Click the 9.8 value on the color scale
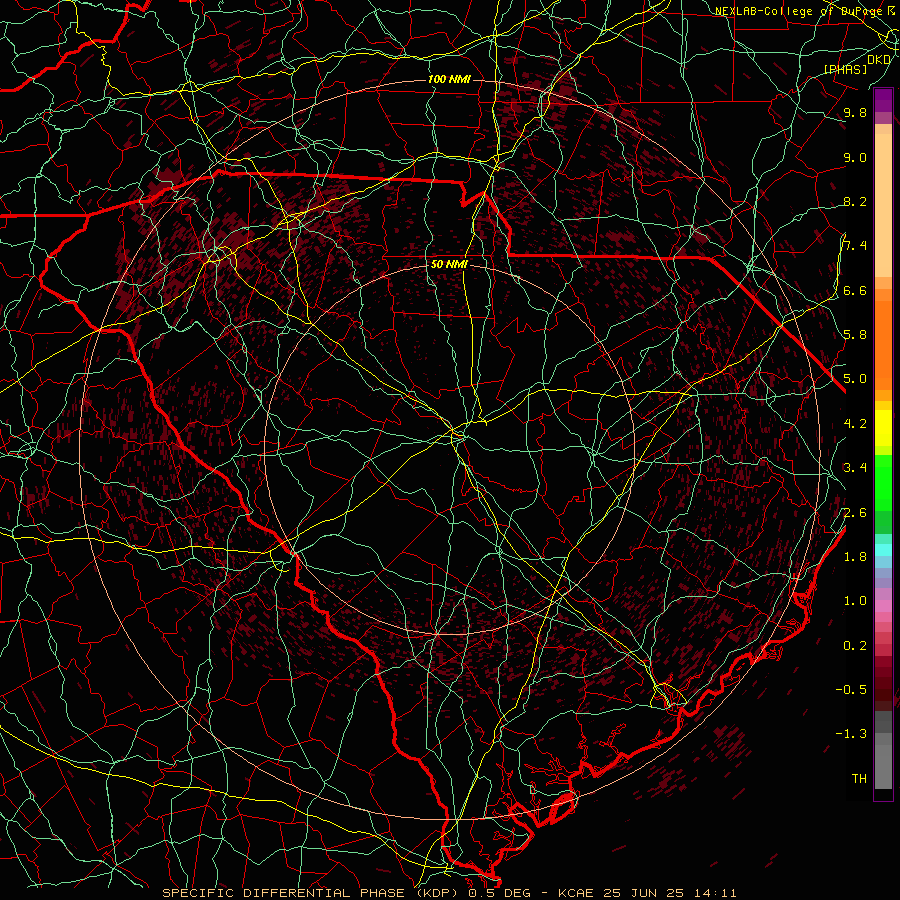Viewport: 900px width, 900px height. (855, 113)
